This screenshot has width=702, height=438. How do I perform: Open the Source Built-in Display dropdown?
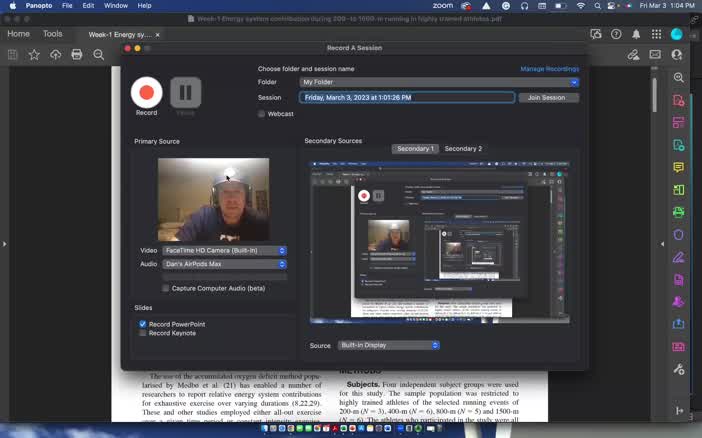(x=388, y=345)
